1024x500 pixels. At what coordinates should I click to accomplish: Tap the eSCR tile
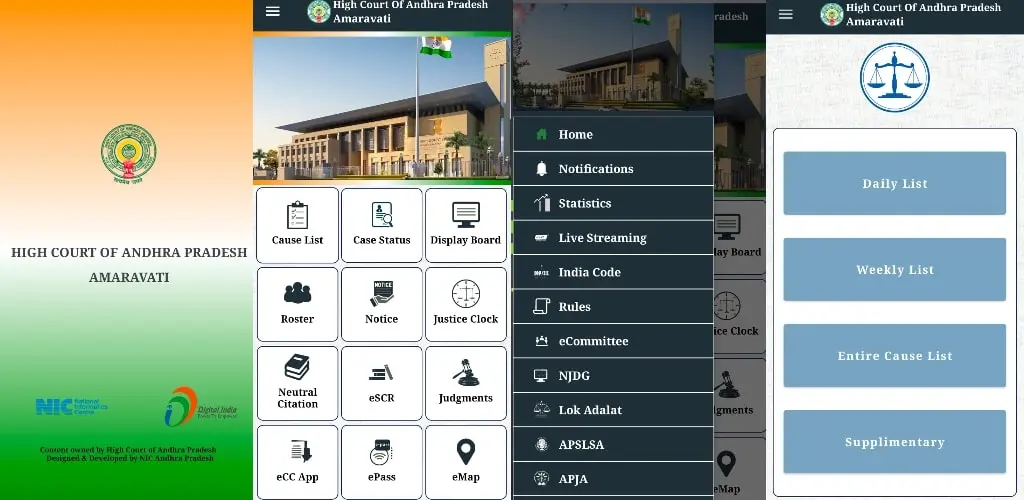[x=381, y=383]
